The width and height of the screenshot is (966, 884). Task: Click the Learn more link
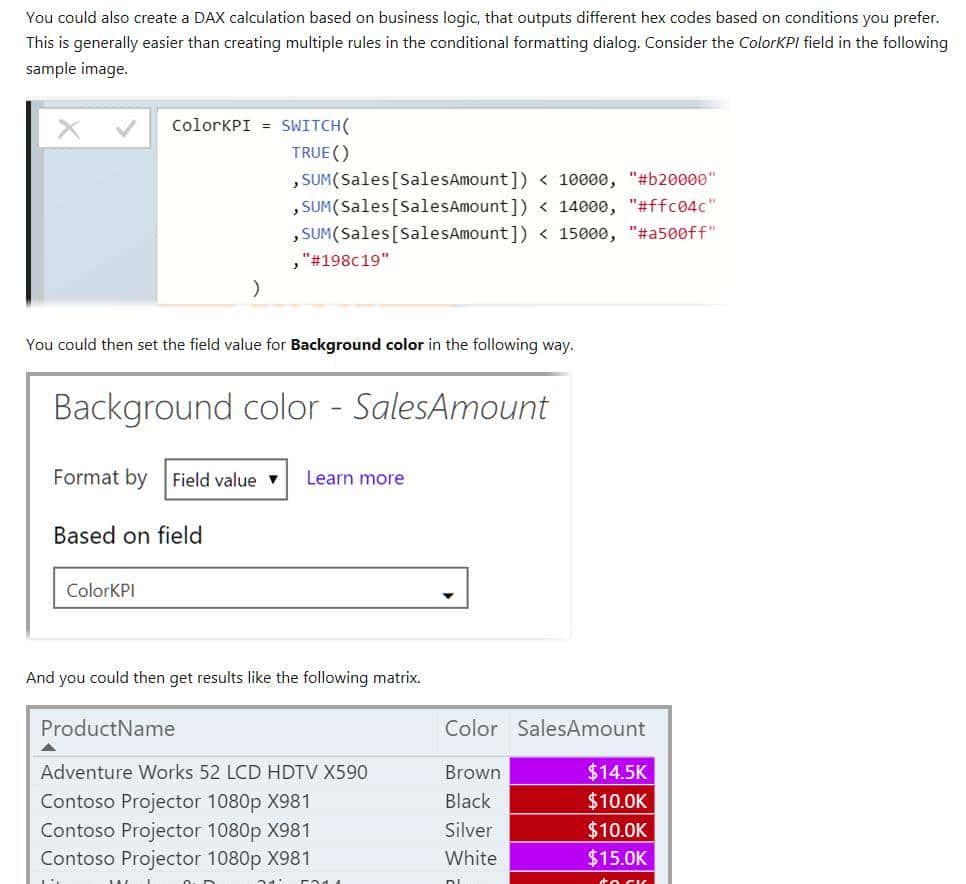355,478
